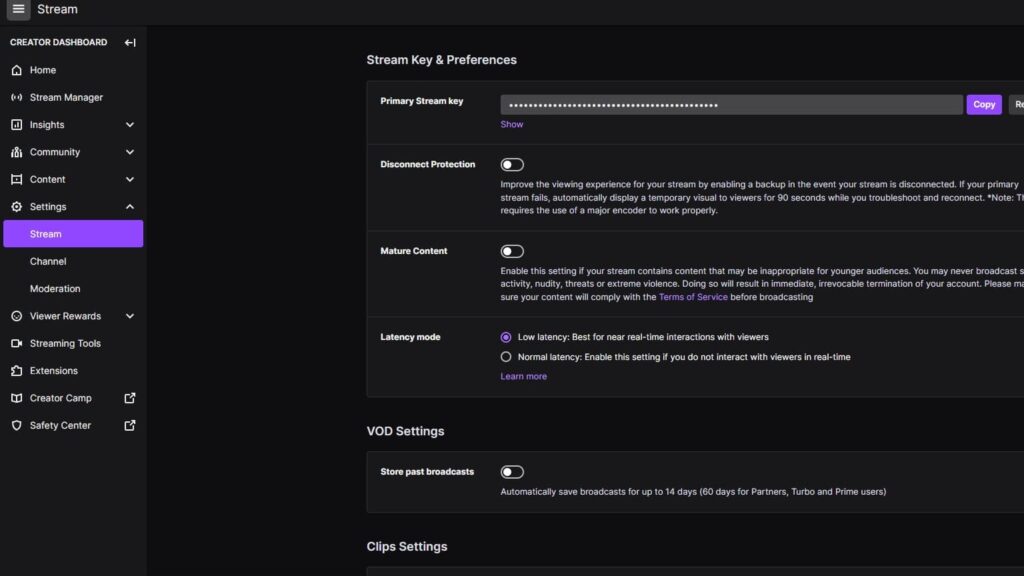Image resolution: width=1024 pixels, height=576 pixels.
Task: Open Channel settings item
Action: point(73,261)
